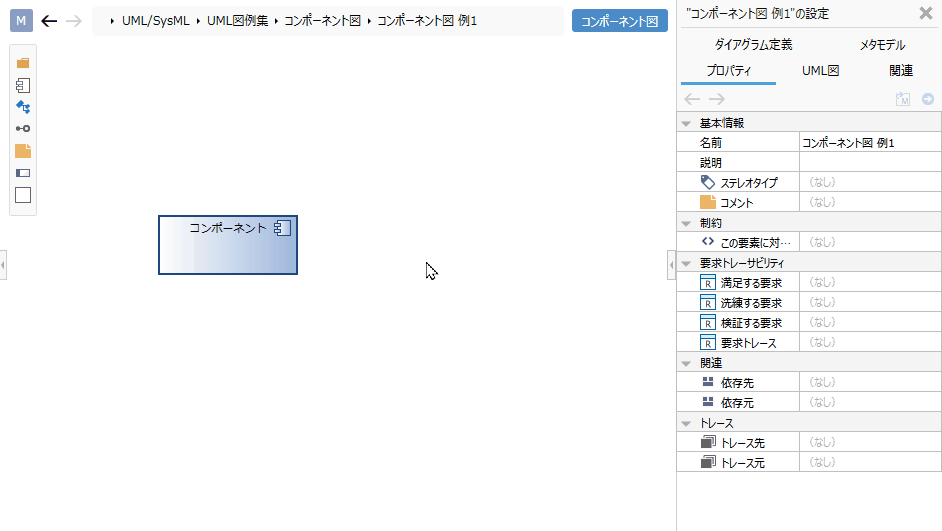Select the empty rectangle frame tool
This screenshot has width=942, height=531.
coord(23,195)
